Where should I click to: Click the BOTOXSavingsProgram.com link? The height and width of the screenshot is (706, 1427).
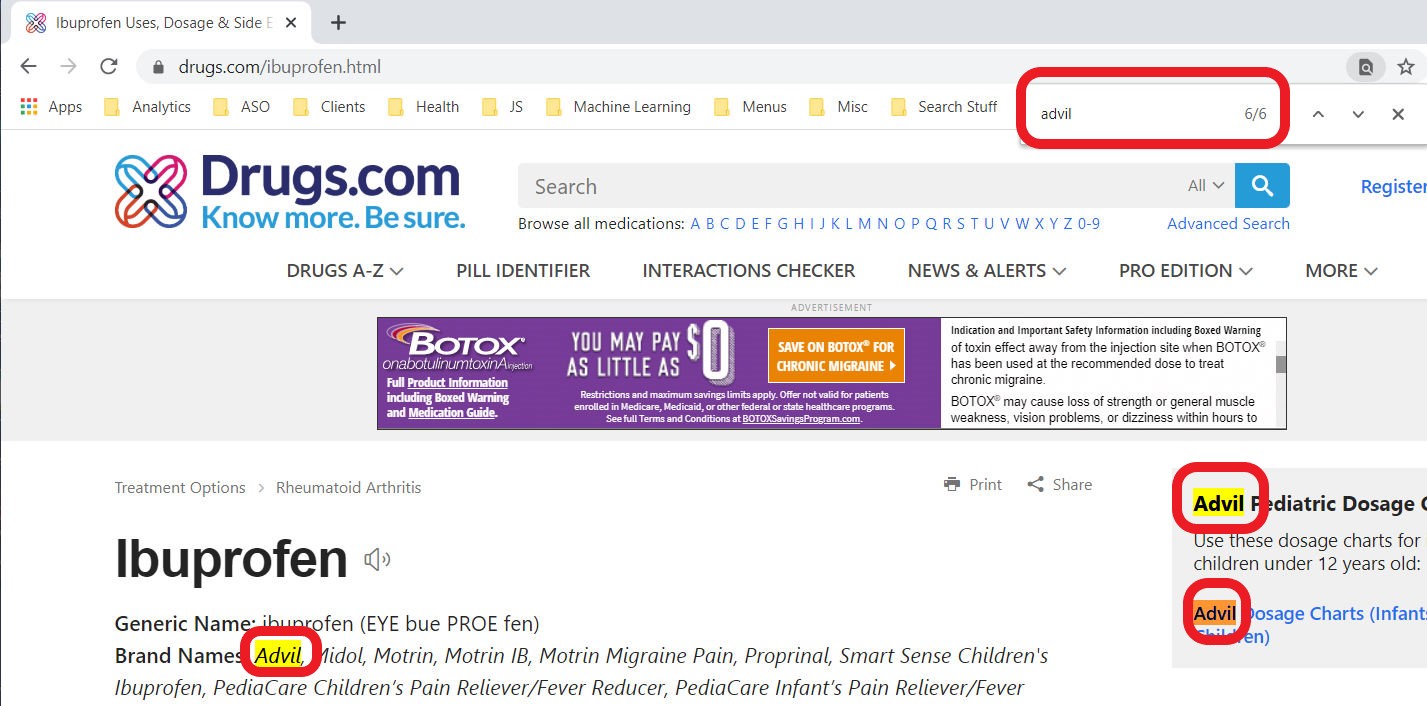pos(801,419)
